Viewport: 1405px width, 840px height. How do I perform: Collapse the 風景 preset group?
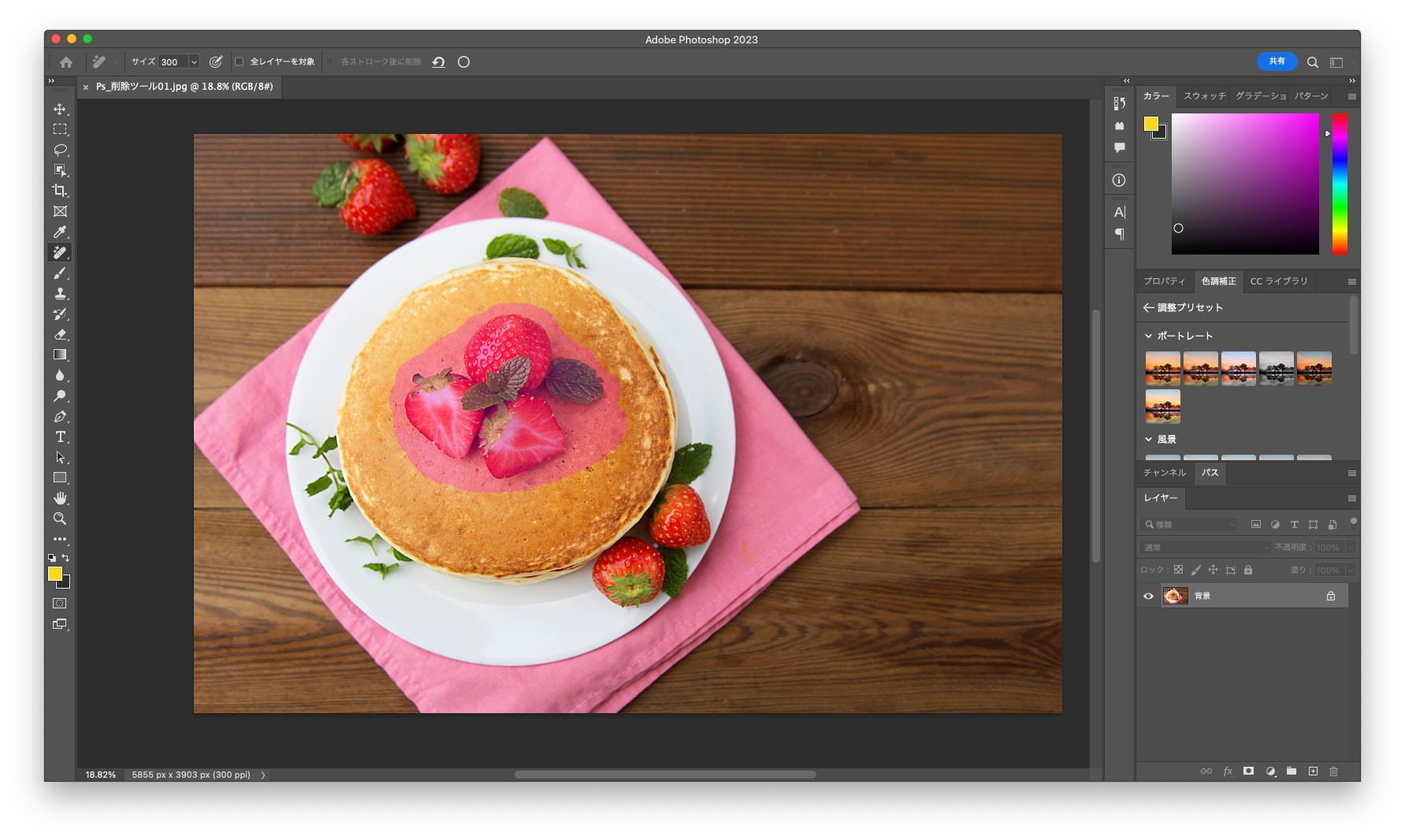point(1148,440)
